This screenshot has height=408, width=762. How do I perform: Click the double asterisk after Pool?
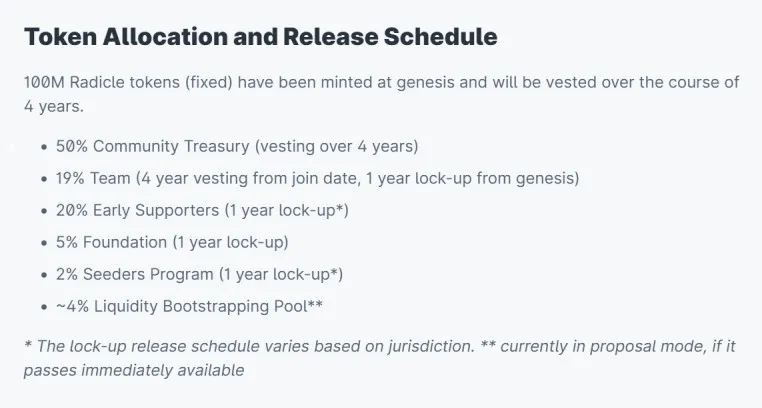click(315, 304)
